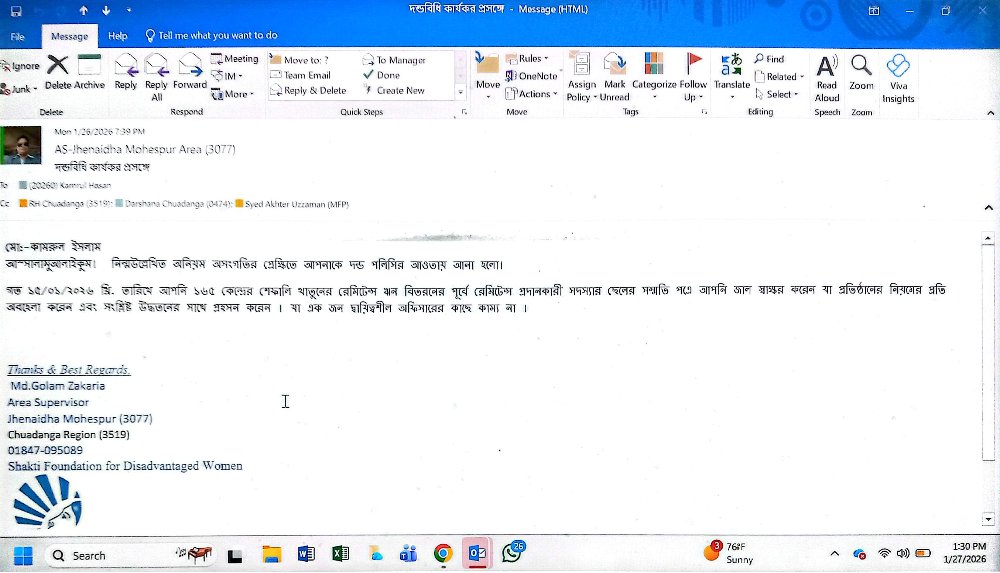Click the Zoom magnifier in ribbon
Image resolution: width=1000 pixels, height=573 pixels.
click(x=861, y=74)
